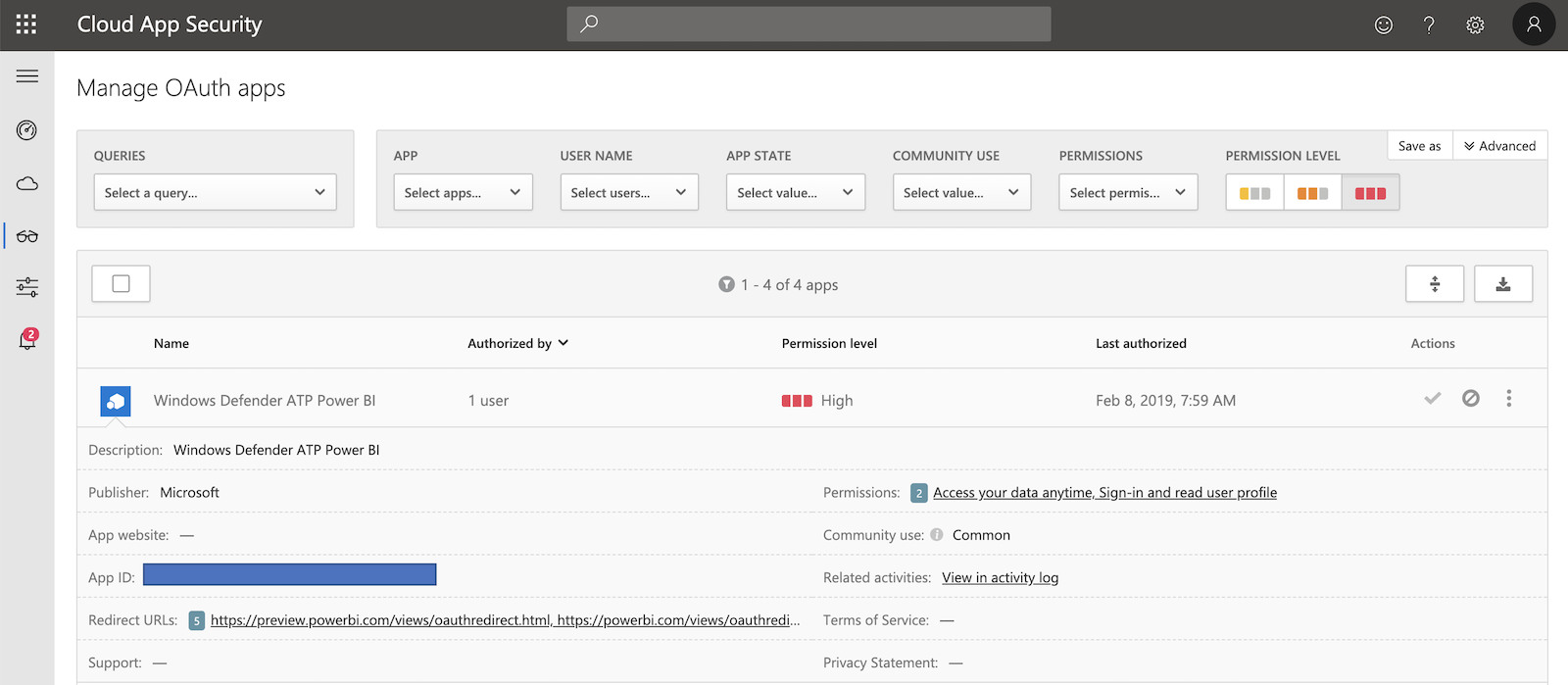Open the Community Use value dropdown
The image size is (1568, 685).
(x=961, y=192)
